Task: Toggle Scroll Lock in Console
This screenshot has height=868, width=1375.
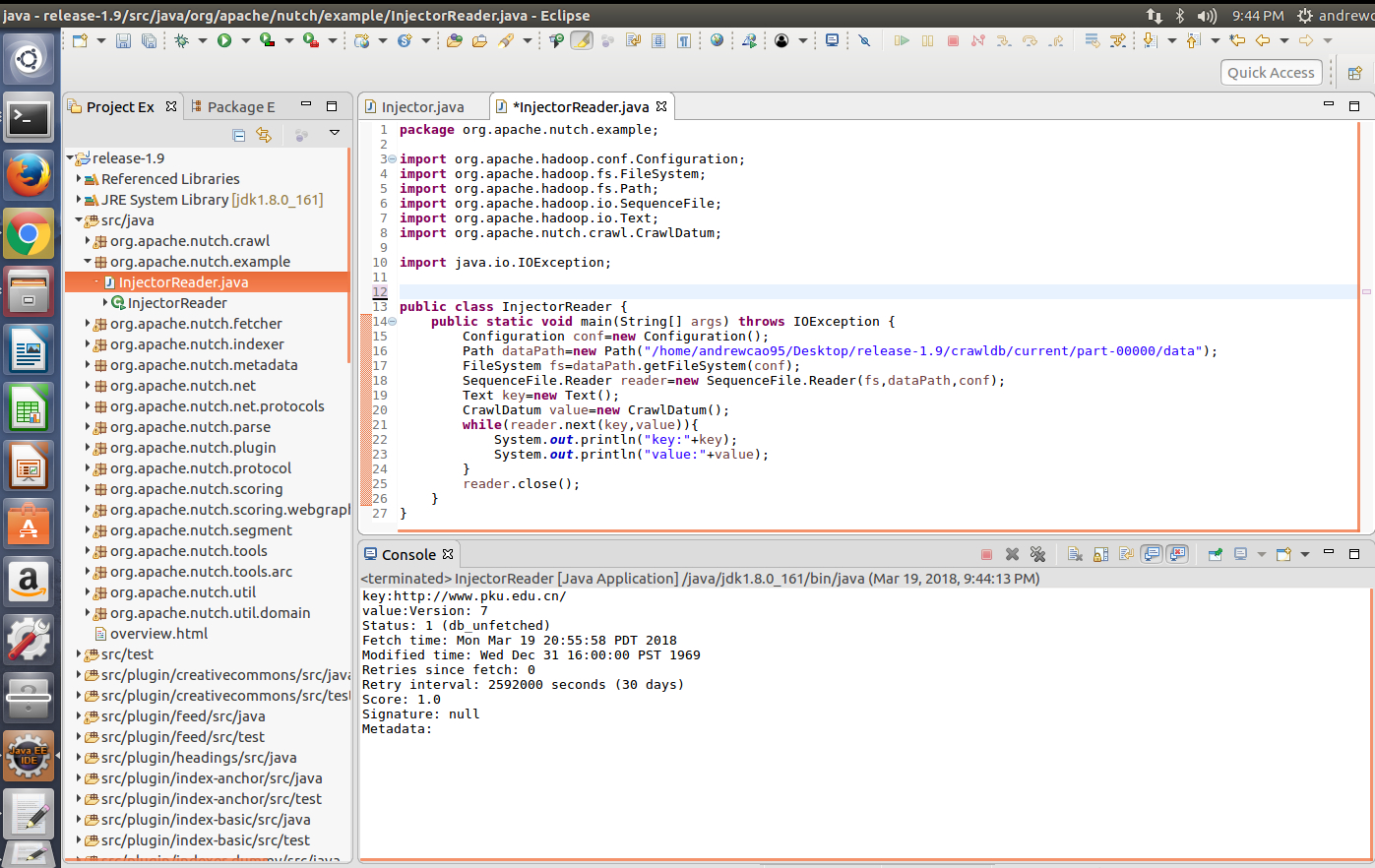Action: coord(1100,554)
